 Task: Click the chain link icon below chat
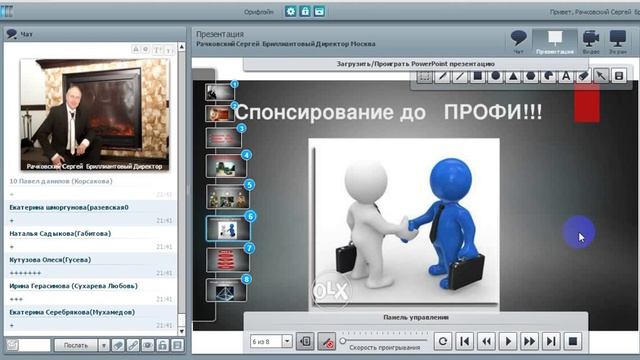pos(133,345)
